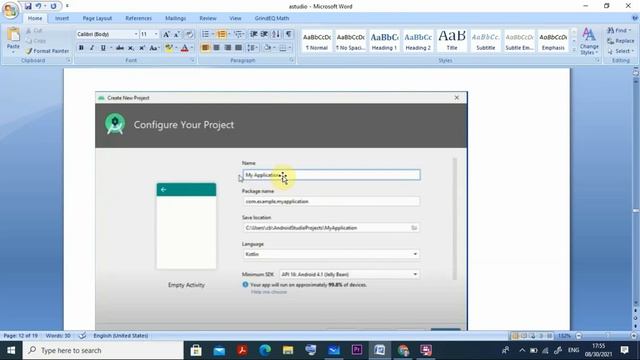Apply the Subtitle style
This screenshot has height=360, width=640.
click(486, 41)
